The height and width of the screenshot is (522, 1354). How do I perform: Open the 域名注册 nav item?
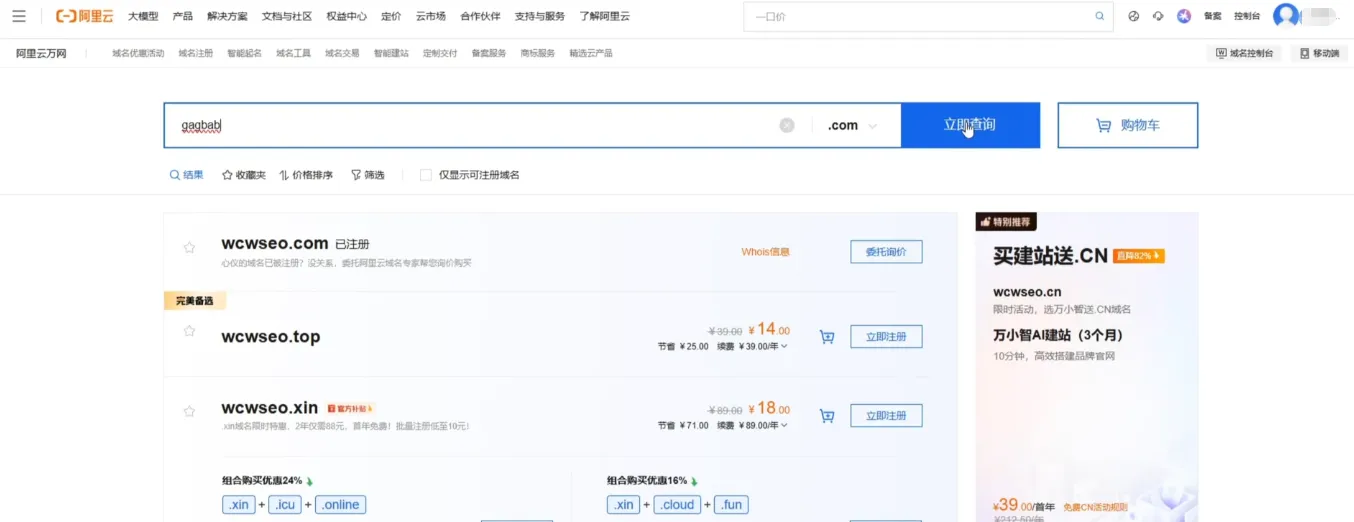pyautogui.click(x=196, y=53)
